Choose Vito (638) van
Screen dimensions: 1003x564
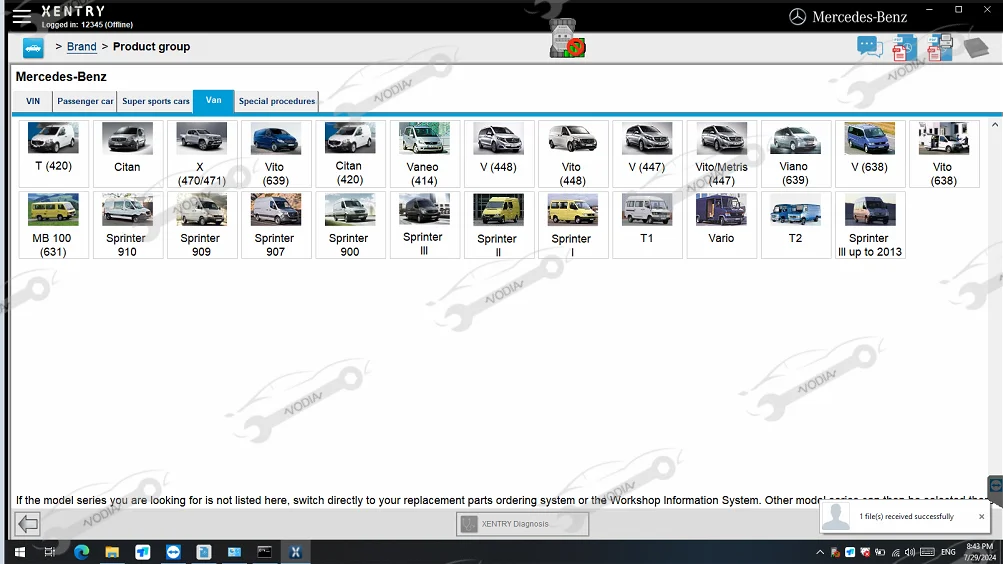coord(944,153)
